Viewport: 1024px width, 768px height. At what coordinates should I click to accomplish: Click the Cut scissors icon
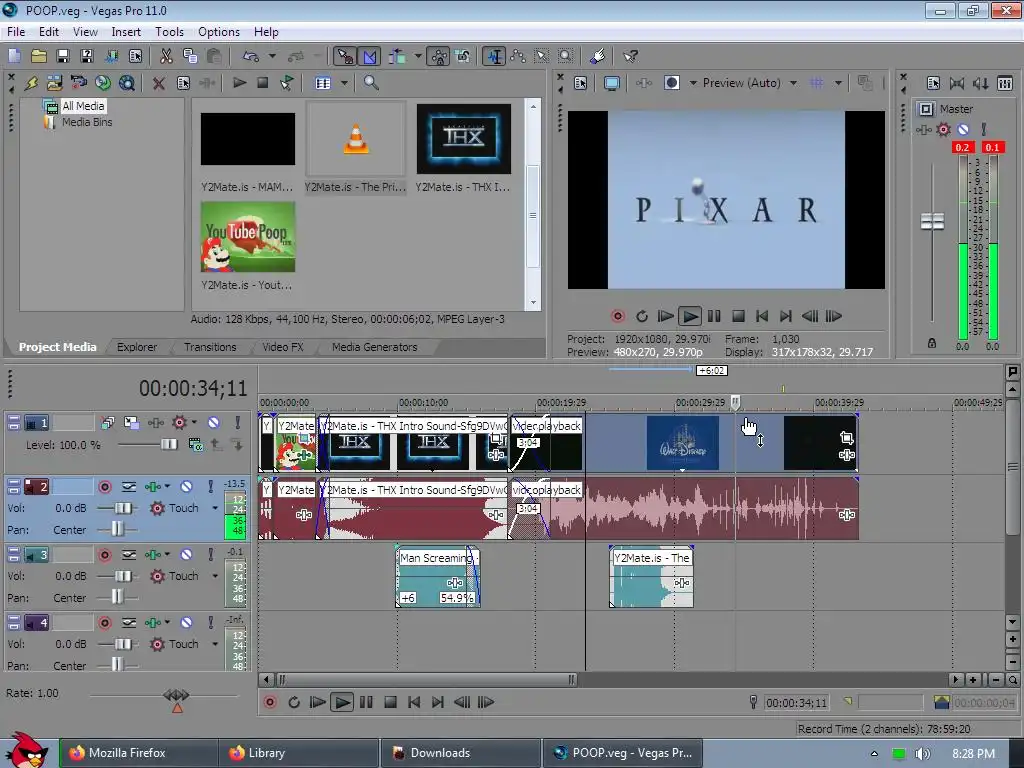(x=167, y=56)
